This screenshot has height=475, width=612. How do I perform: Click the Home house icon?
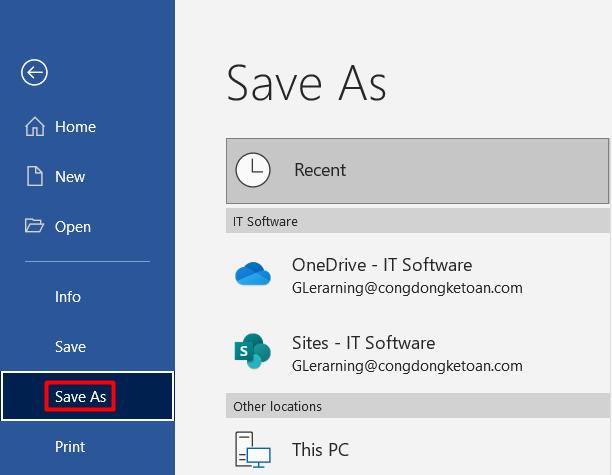point(35,126)
